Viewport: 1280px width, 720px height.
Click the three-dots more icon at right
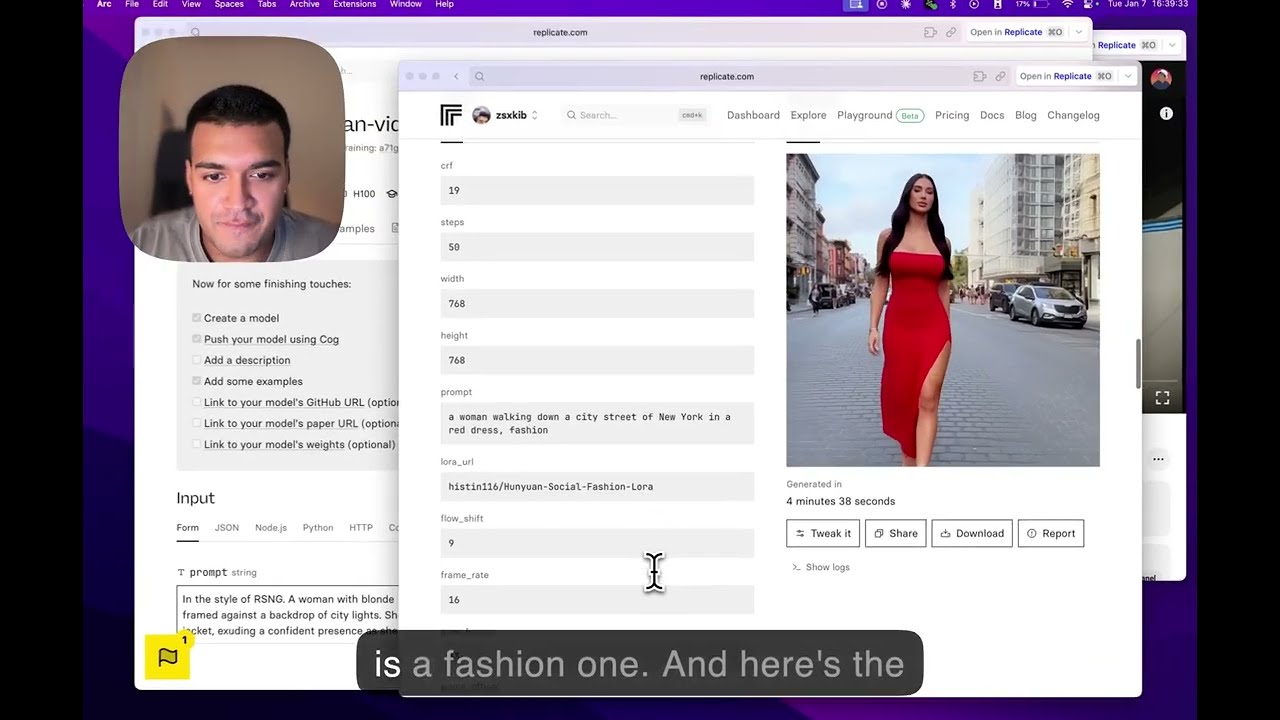(x=1158, y=459)
